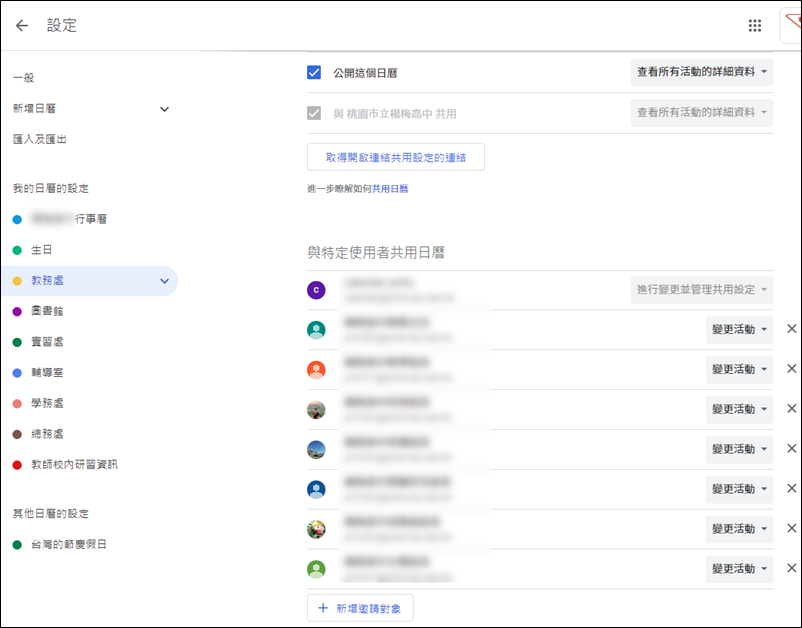Open the Google apps grid icon
The height and width of the screenshot is (628, 802).
tap(754, 25)
